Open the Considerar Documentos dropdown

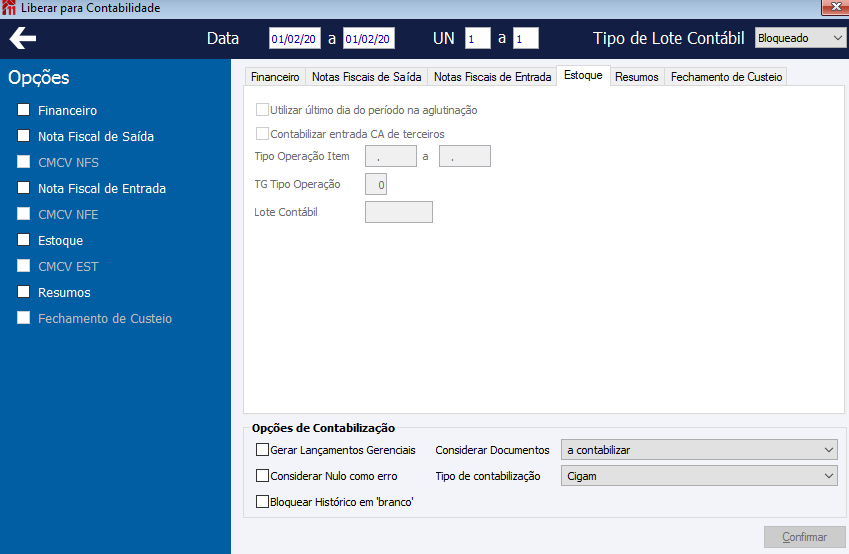pos(699,450)
